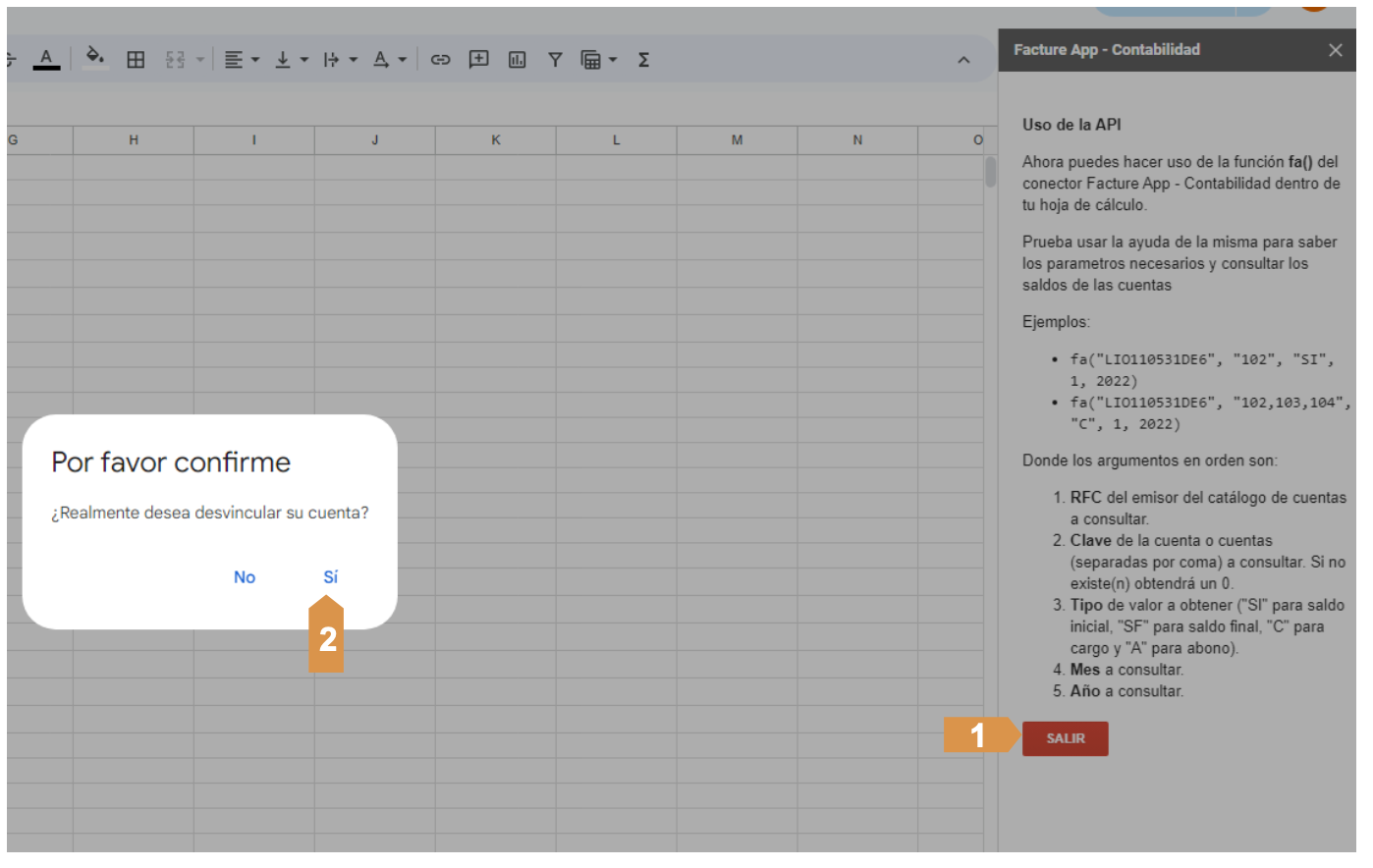Open the text rotation dropdown

click(389, 60)
